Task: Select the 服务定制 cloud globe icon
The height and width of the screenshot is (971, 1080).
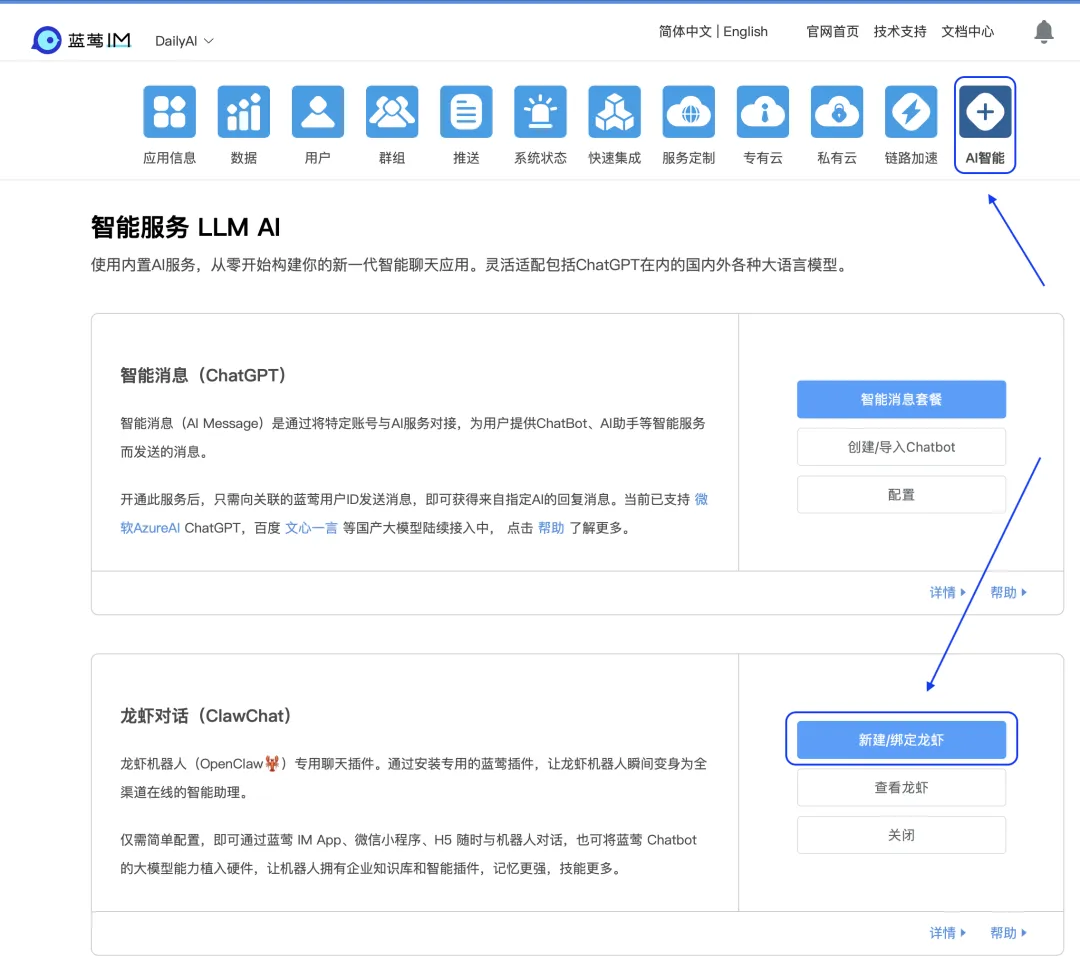Action: pos(689,112)
